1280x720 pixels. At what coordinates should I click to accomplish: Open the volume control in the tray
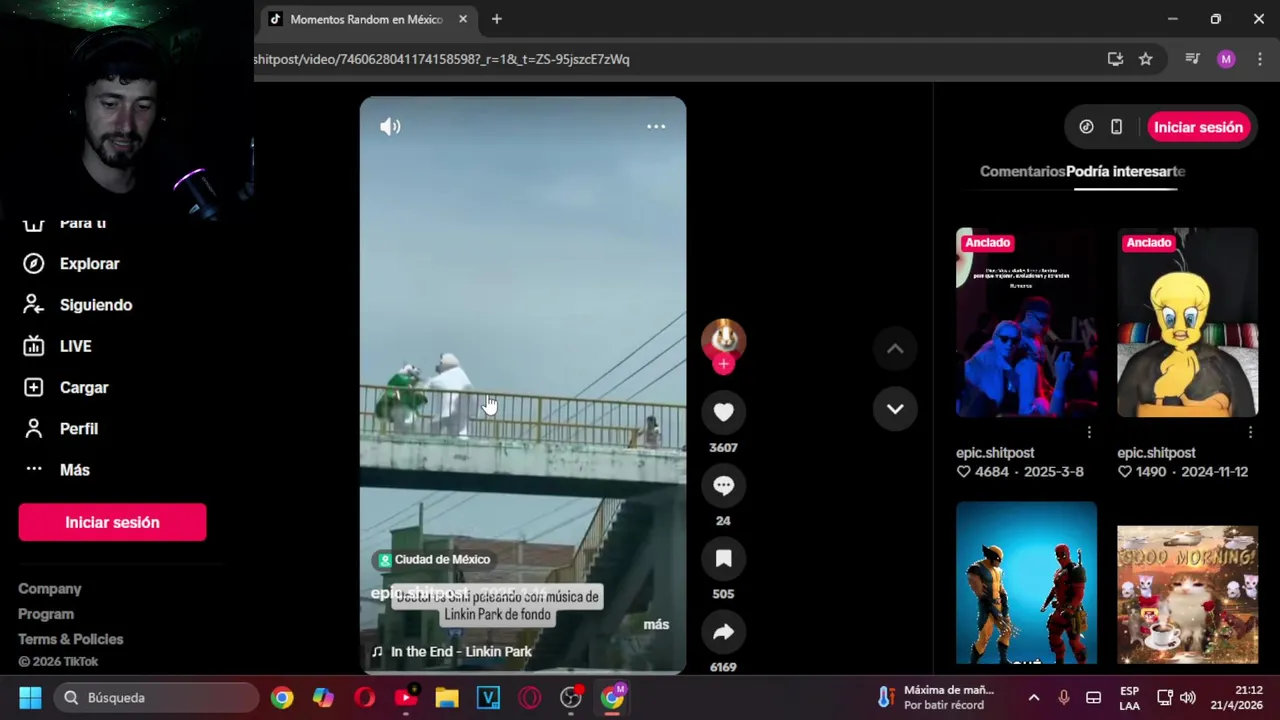coord(1188,698)
